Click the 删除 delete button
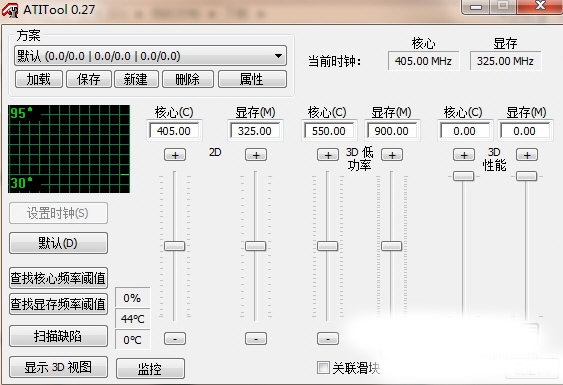563x385 pixels. tap(188, 79)
